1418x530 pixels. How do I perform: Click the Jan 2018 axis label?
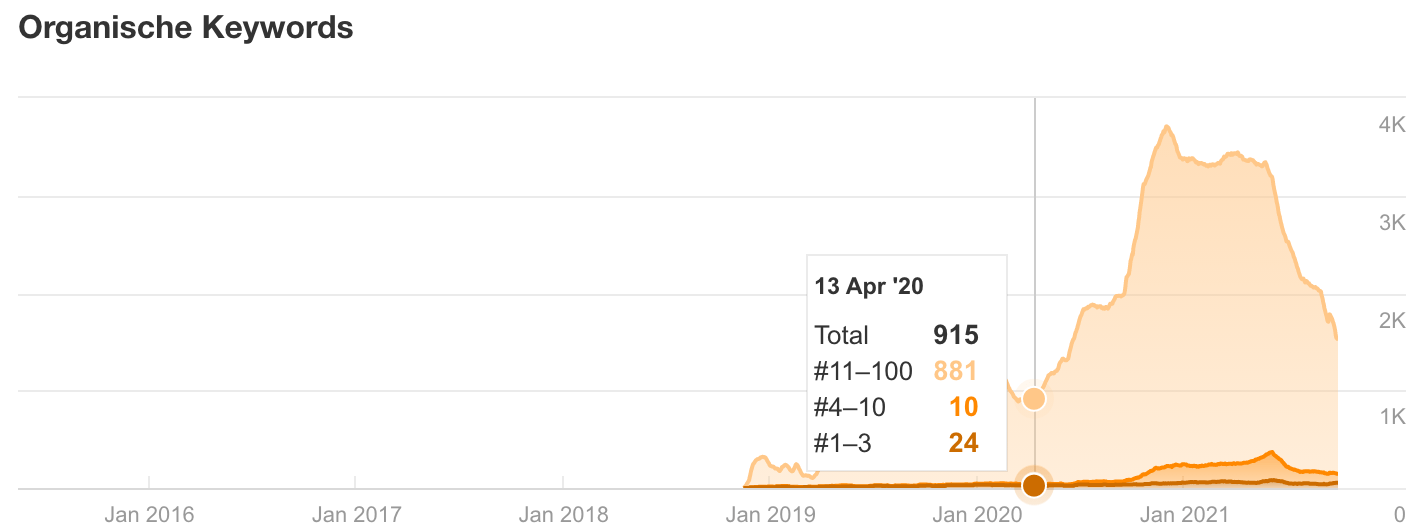(x=563, y=515)
